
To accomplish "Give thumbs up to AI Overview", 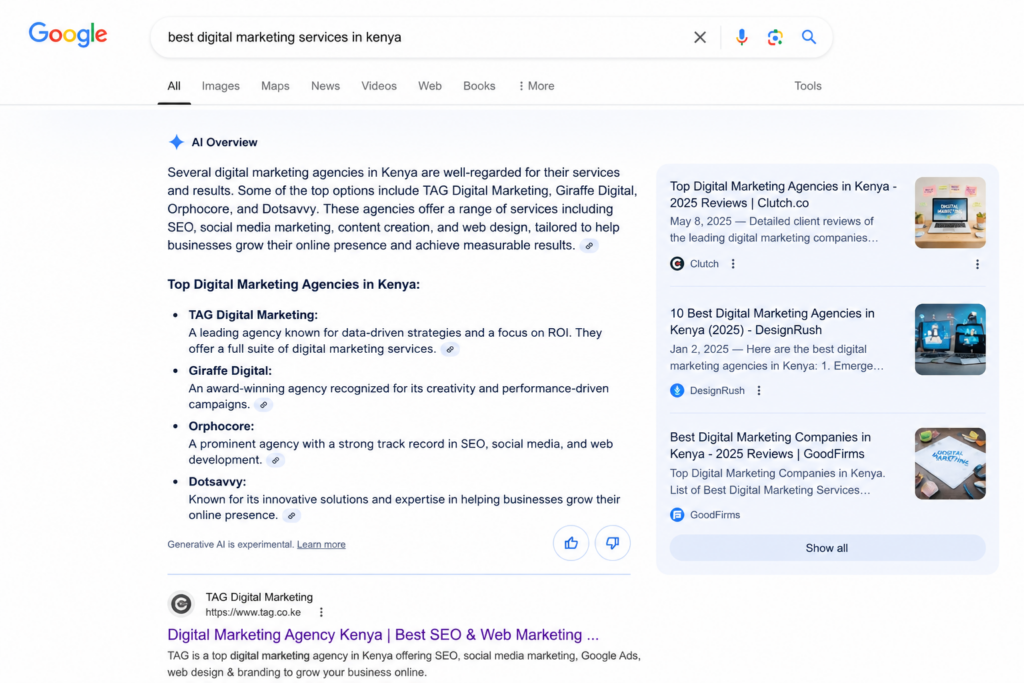I will pyautogui.click(x=571, y=543).
